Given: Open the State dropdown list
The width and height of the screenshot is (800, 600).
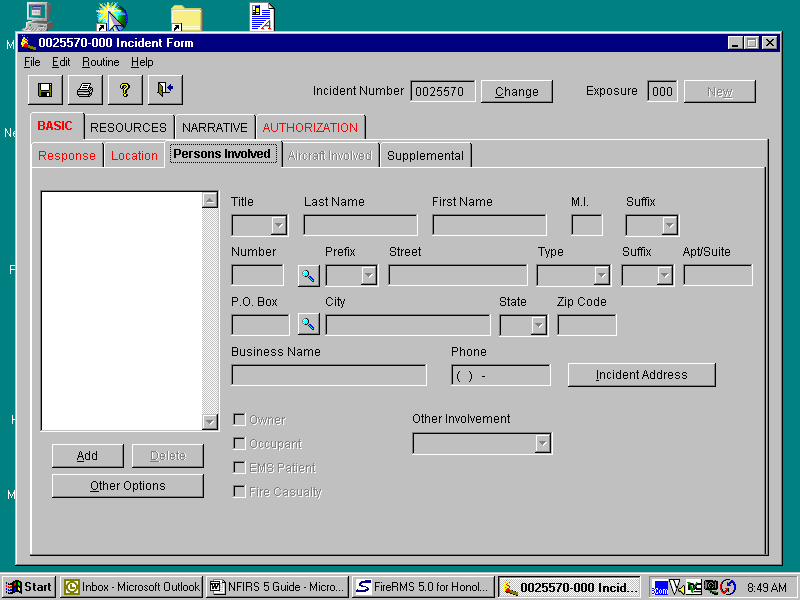Looking at the screenshot, I should tap(538, 325).
